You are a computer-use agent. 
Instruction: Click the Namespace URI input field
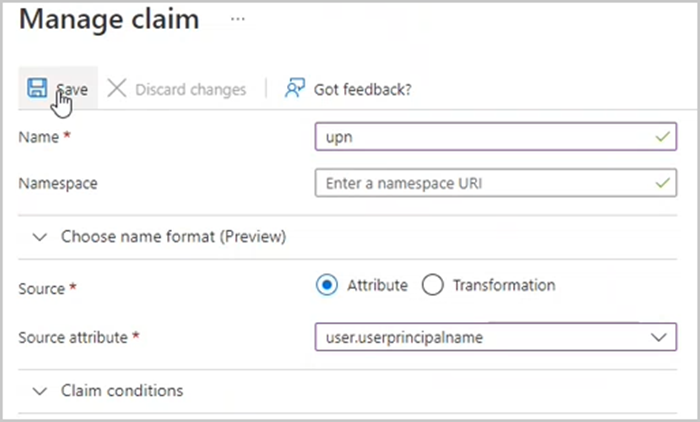(x=480, y=183)
